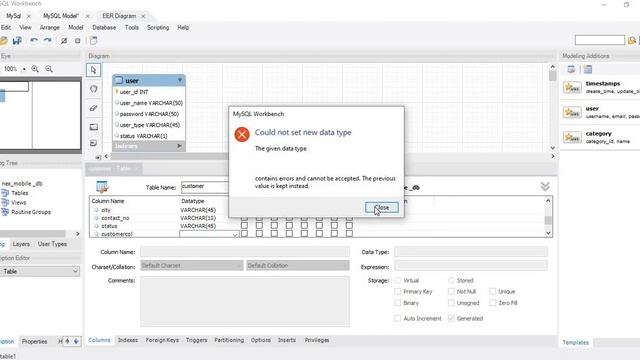Switch to the Indexes tab
Screen dimensions: 640x360
(128, 340)
